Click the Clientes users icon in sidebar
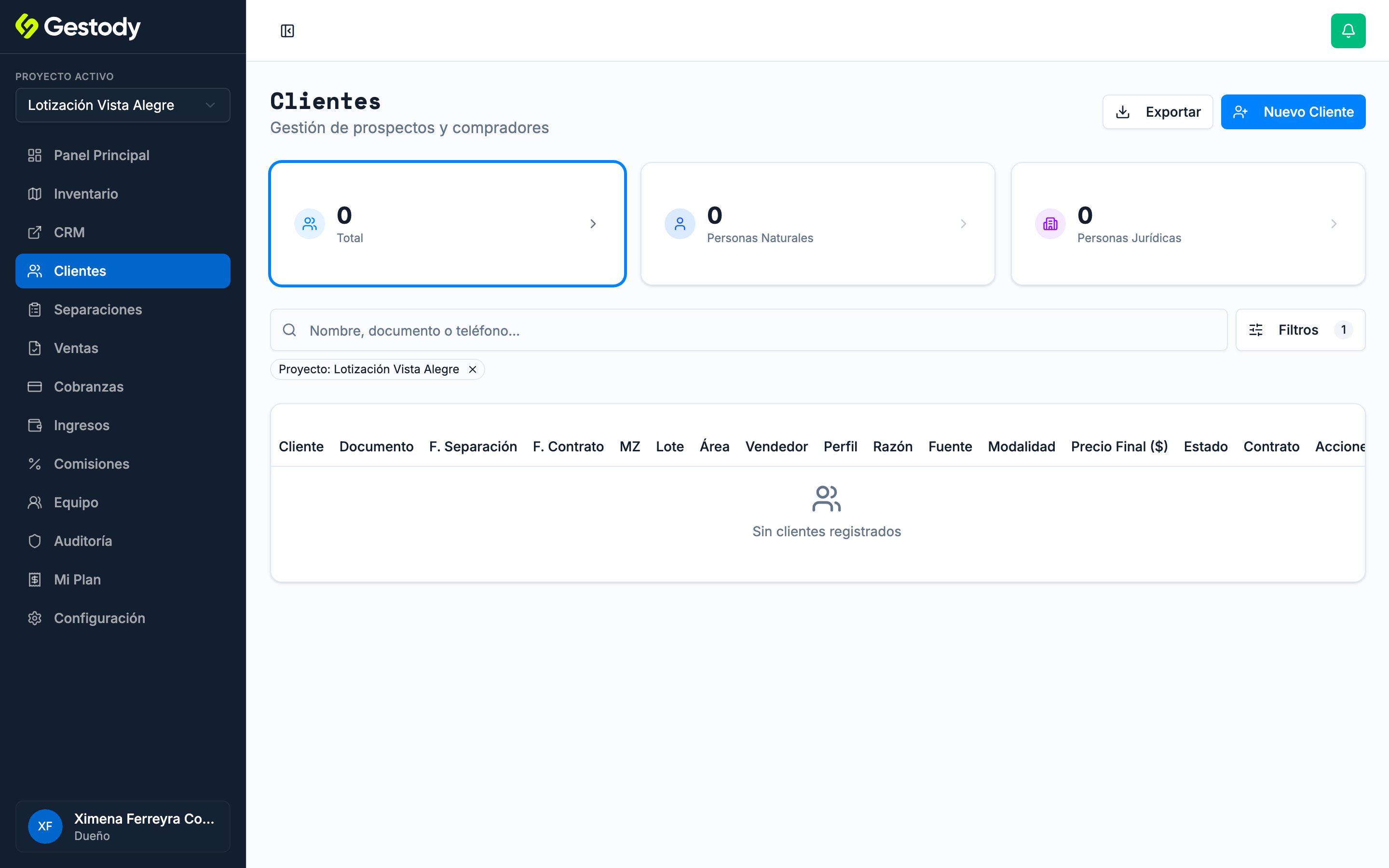This screenshot has height=868, width=1389. (34, 271)
